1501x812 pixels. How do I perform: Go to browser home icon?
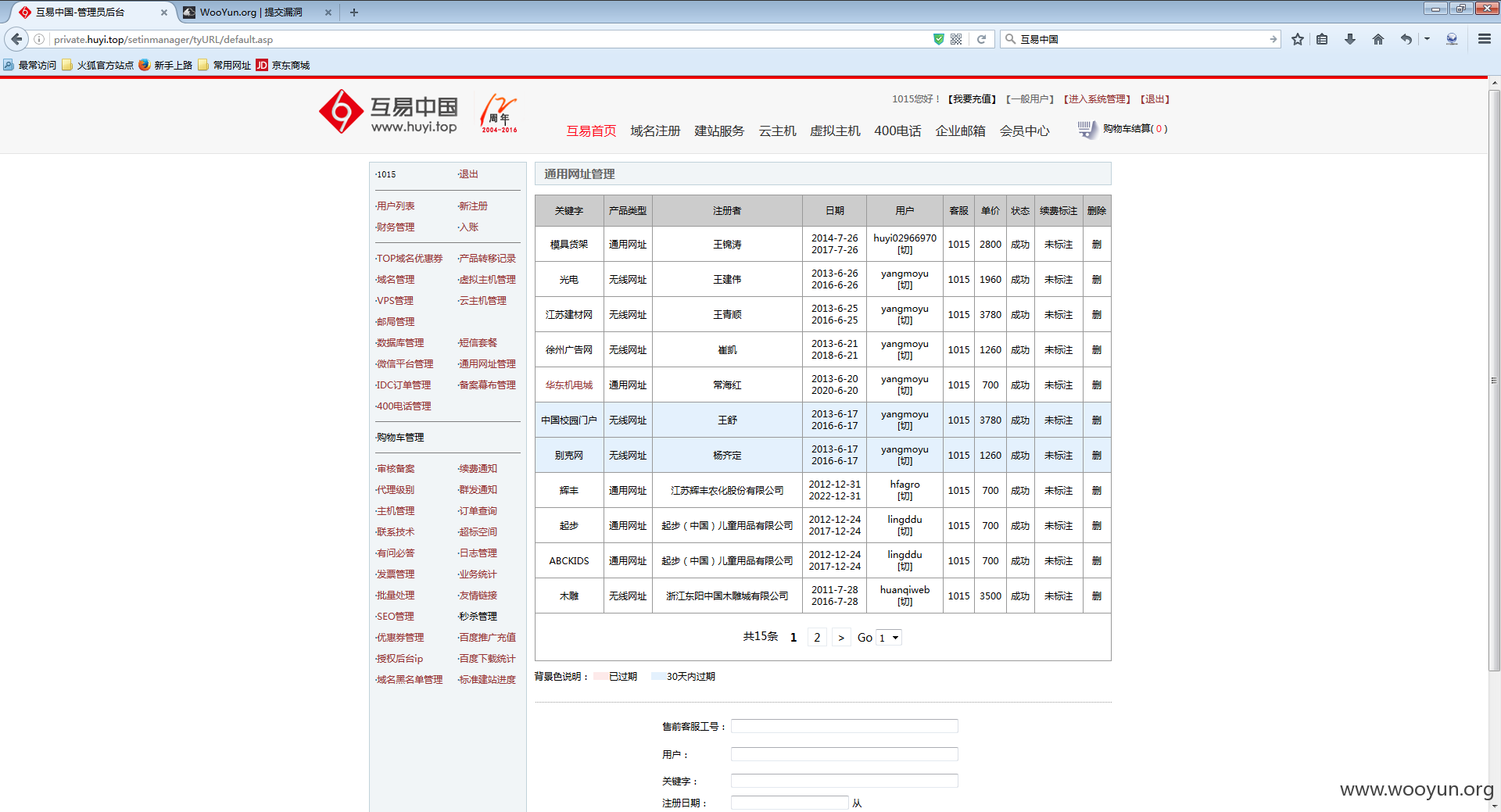1378,39
